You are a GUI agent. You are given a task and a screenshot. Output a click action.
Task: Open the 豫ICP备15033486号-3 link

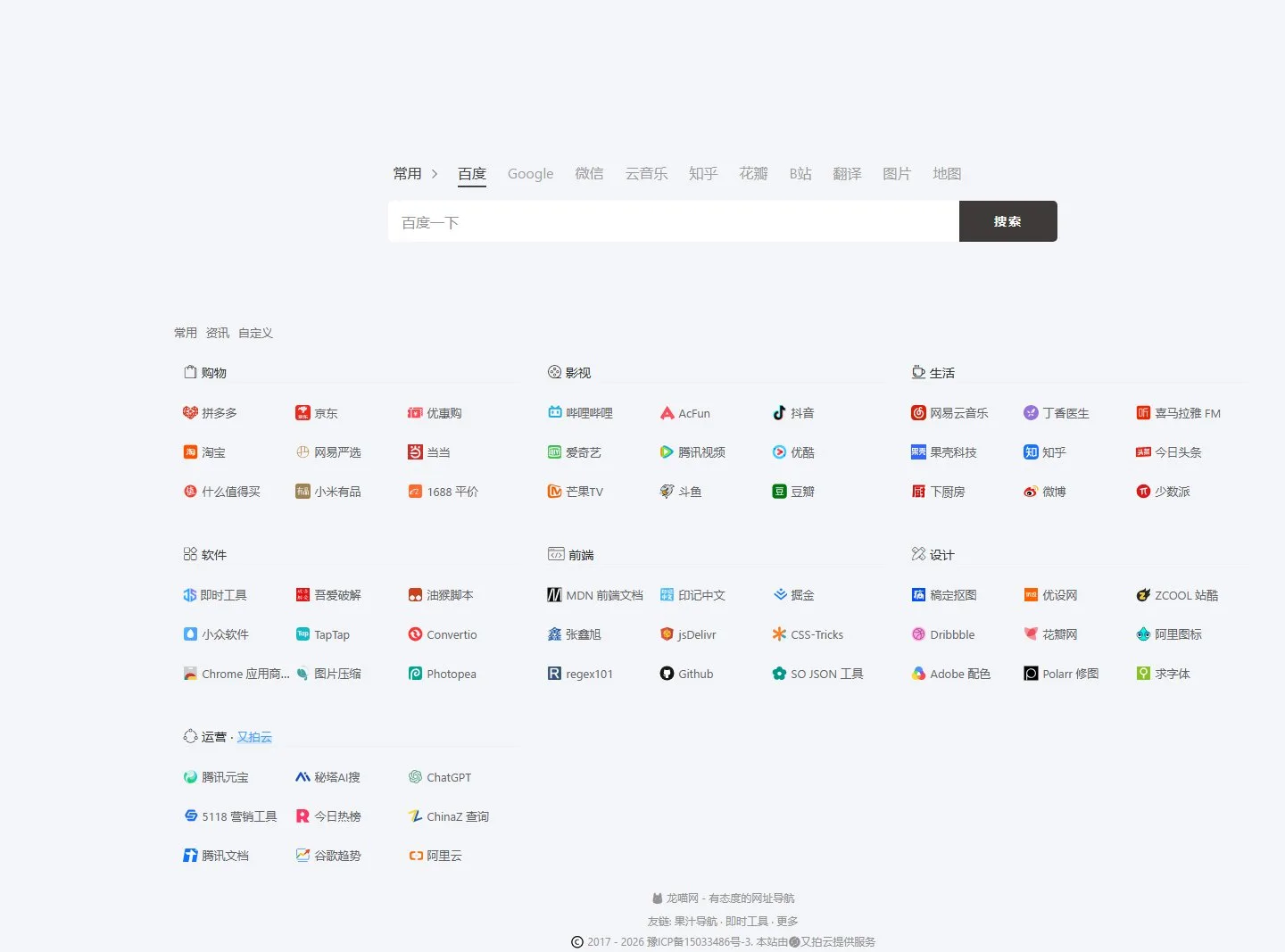click(x=699, y=941)
